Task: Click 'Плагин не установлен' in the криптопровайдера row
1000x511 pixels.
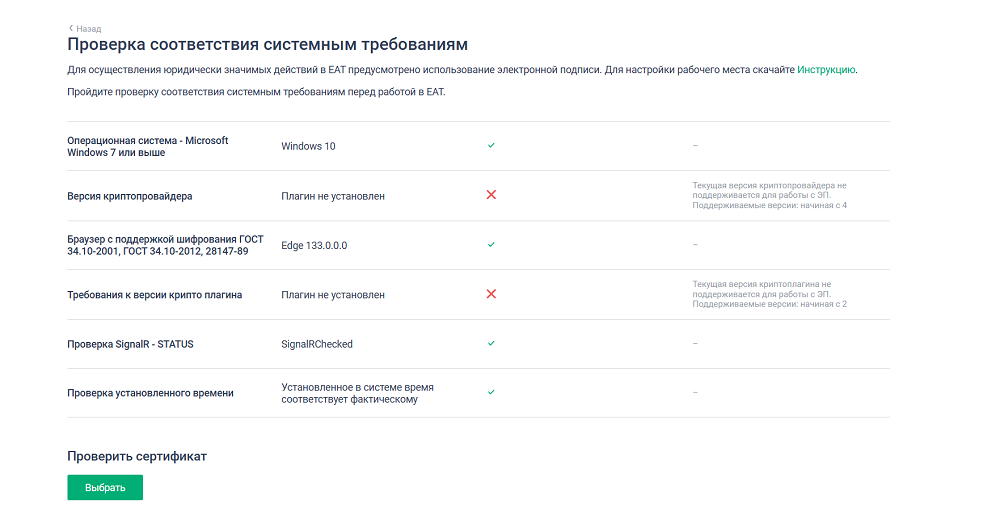Action: tap(333, 196)
